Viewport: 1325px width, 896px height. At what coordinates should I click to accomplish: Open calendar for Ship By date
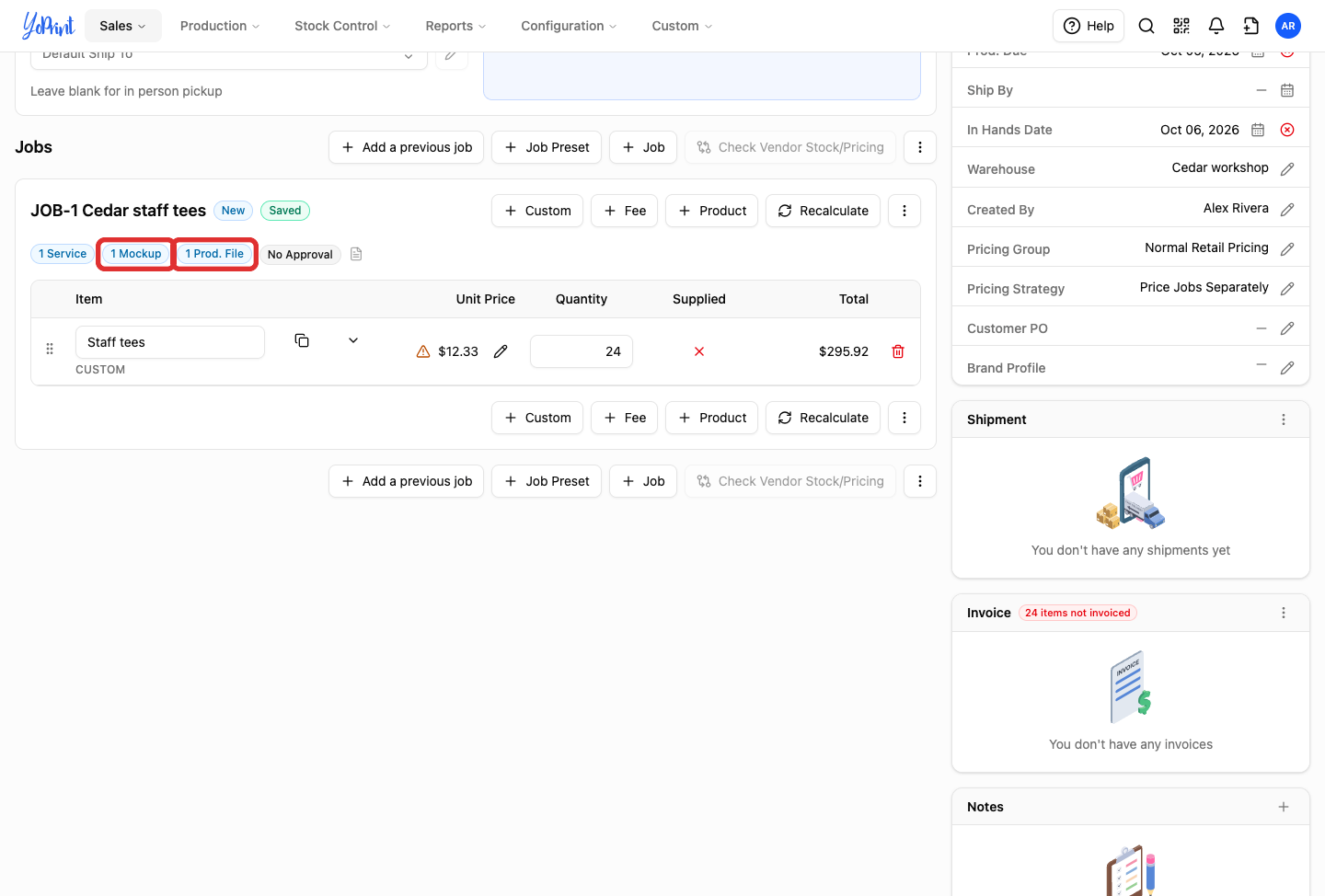point(1287,90)
